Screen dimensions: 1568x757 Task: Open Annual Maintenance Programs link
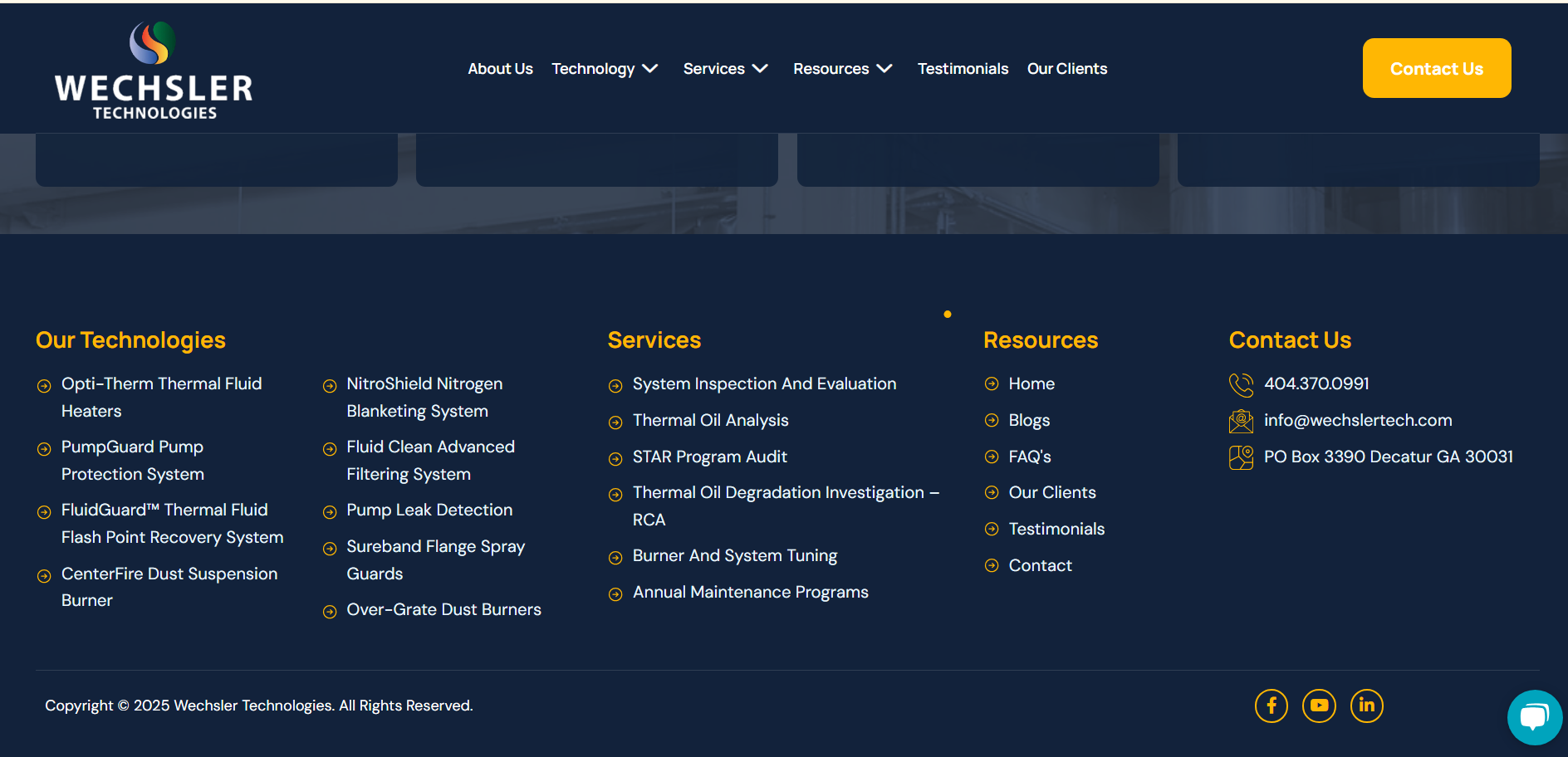click(x=750, y=592)
